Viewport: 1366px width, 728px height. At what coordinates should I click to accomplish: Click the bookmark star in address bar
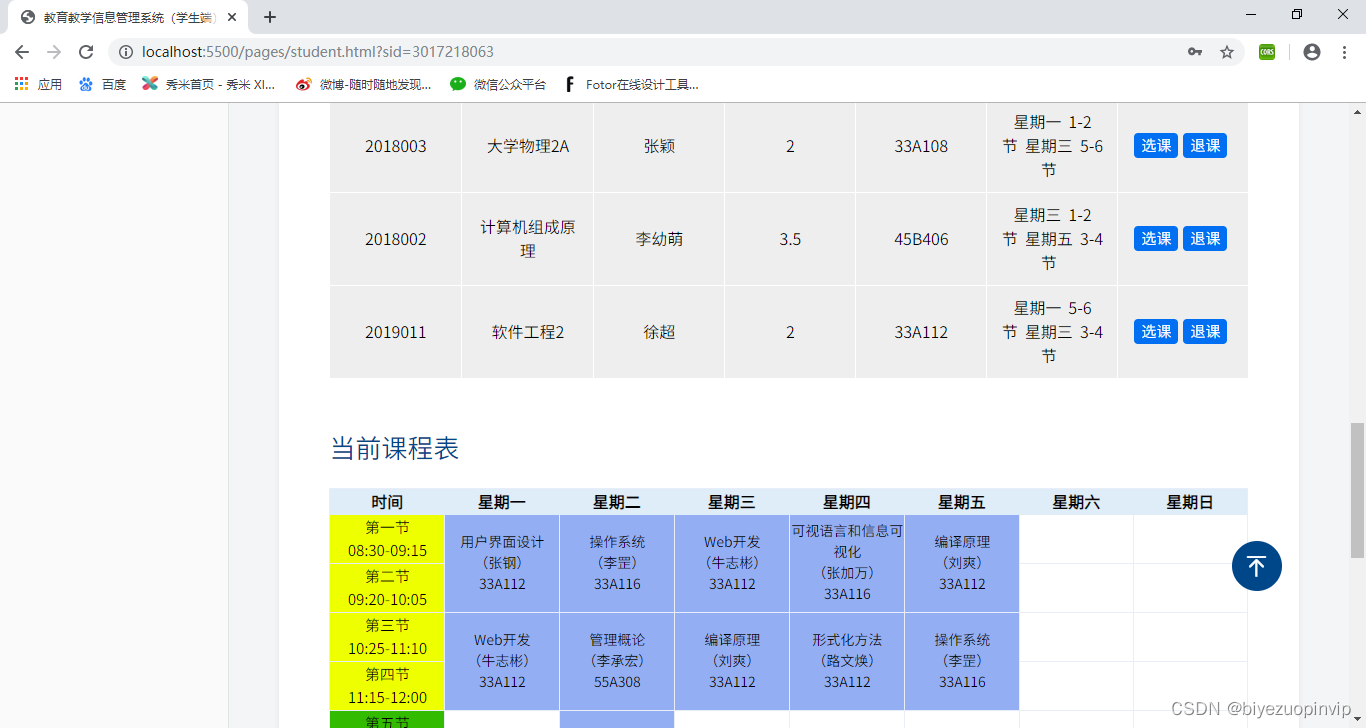tap(1227, 52)
